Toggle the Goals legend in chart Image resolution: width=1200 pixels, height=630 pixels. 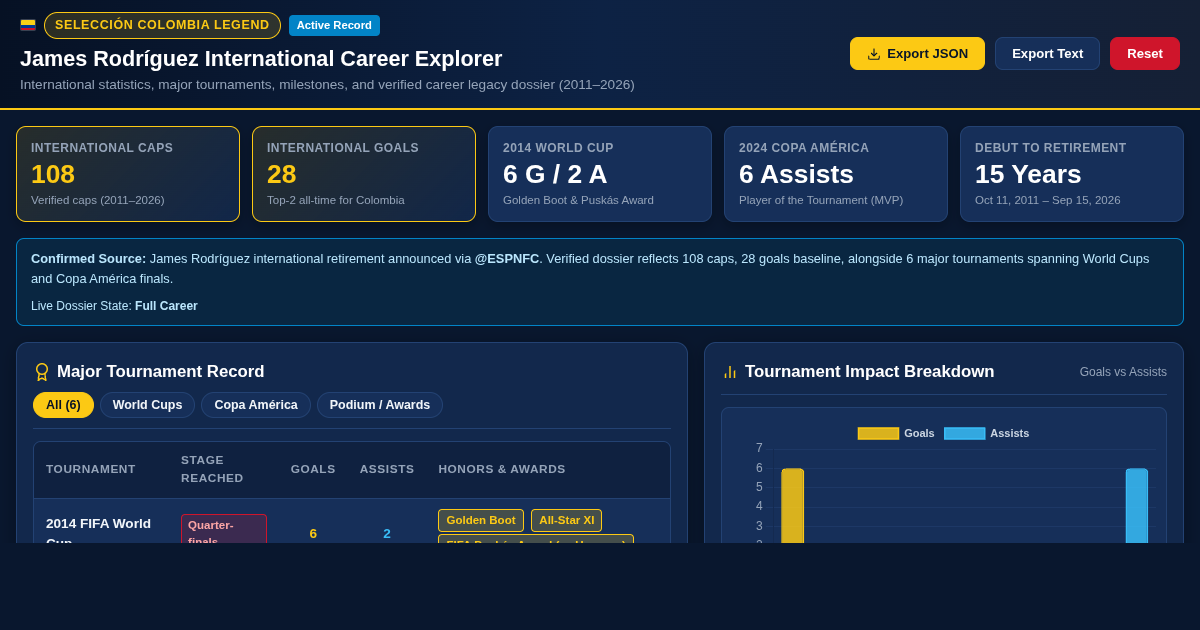[x=896, y=433]
